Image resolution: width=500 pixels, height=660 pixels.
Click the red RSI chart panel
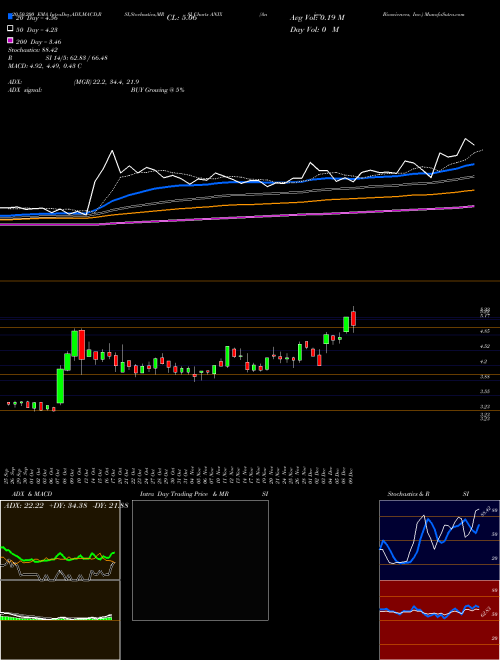439,620
